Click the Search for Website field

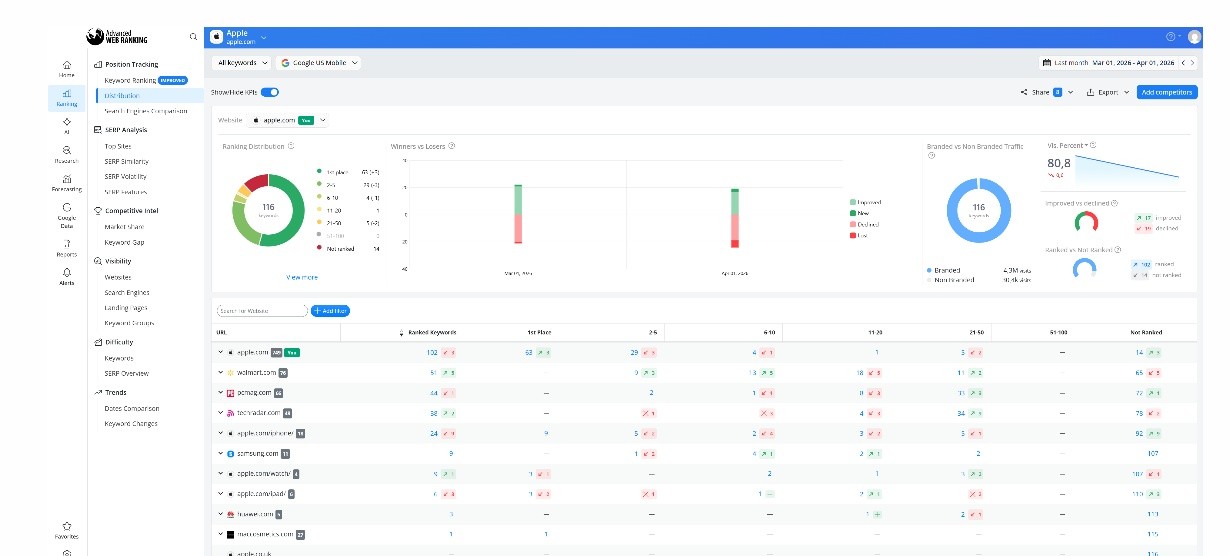pos(262,311)
